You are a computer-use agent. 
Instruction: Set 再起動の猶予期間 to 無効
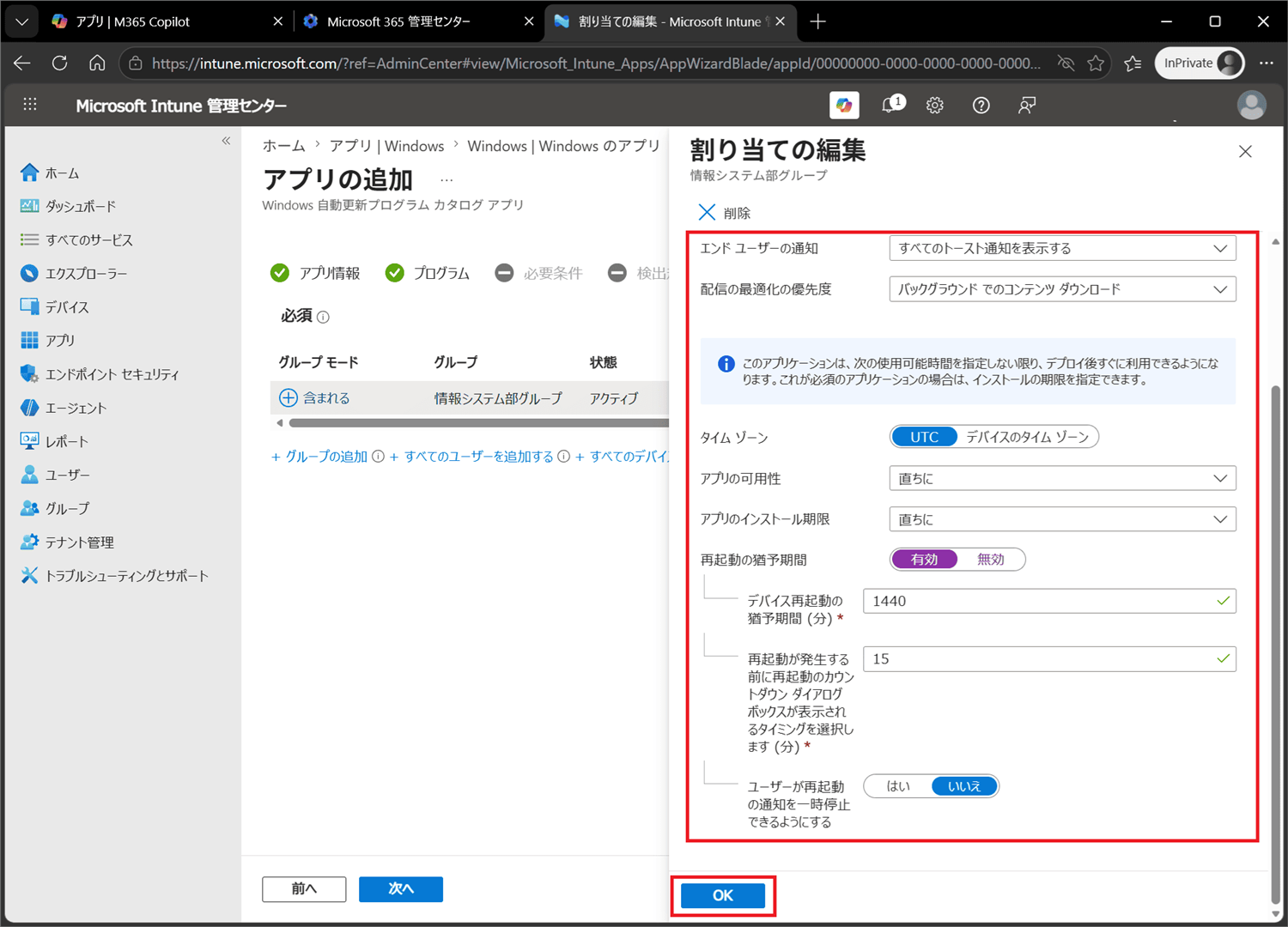click(x=990, y=560)
